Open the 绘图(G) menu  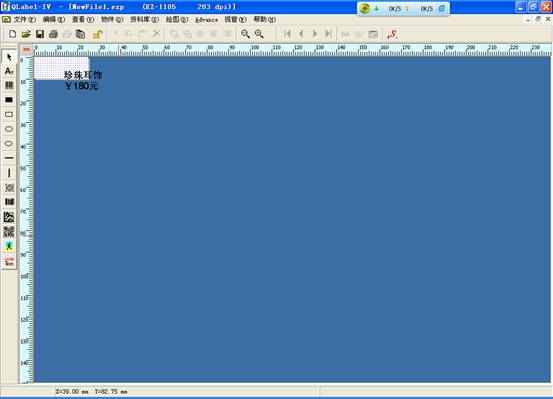pyautogui.click(x=177, y=19)
